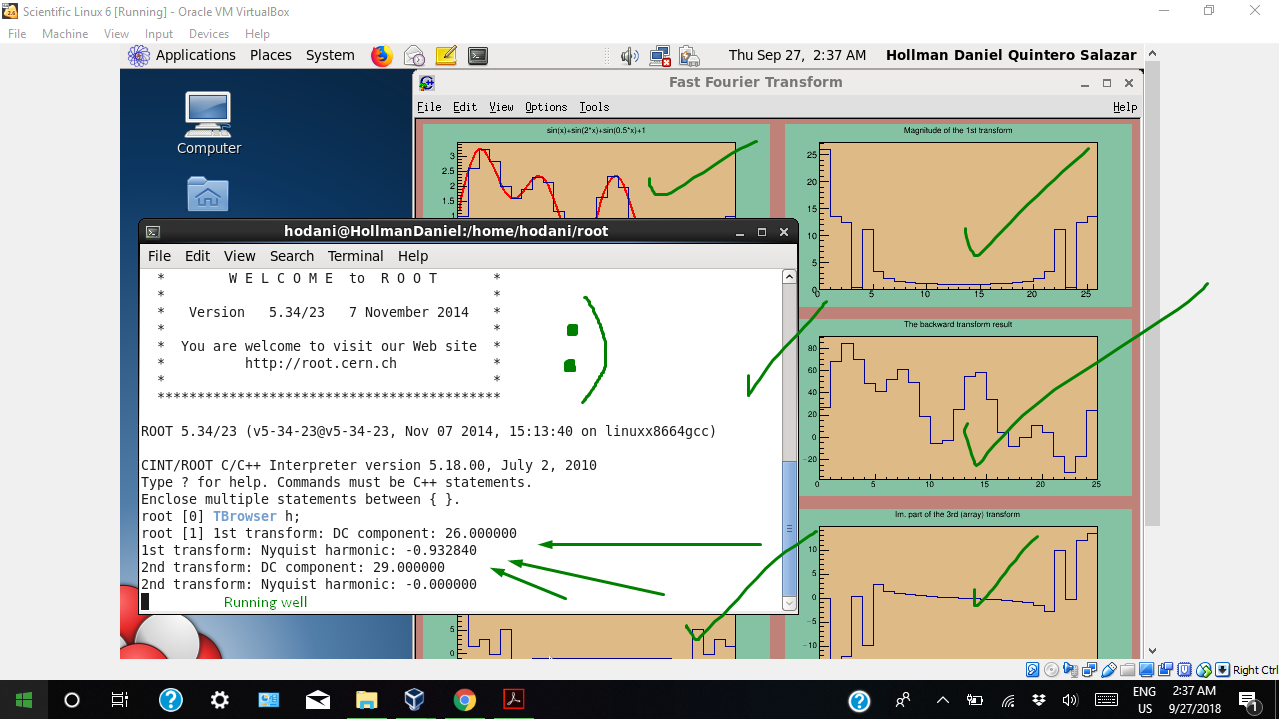The image size is (1279, 719).
Task: Click the terminal's vertical scrollbar thumb
Action: click(789, 528)
